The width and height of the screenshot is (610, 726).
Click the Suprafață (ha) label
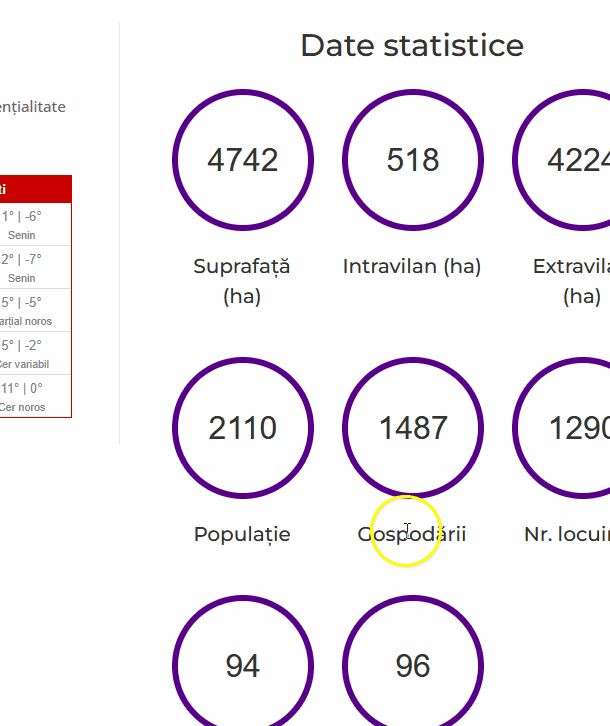(x=242, y=281)
